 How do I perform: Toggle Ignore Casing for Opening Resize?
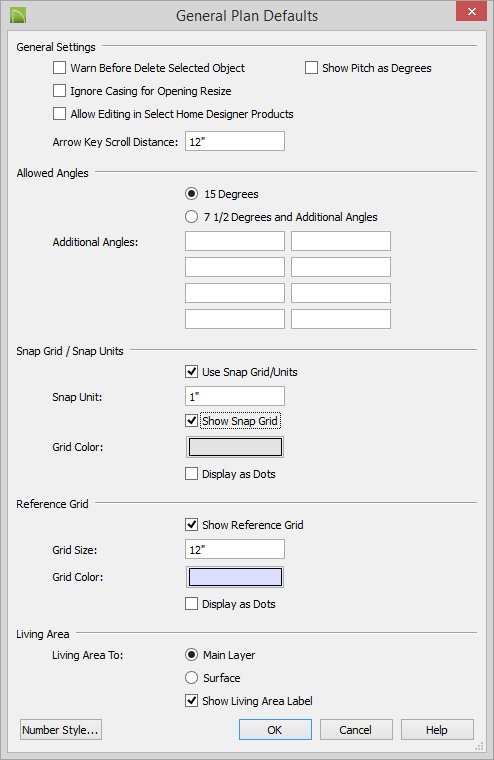click(59, 91)
